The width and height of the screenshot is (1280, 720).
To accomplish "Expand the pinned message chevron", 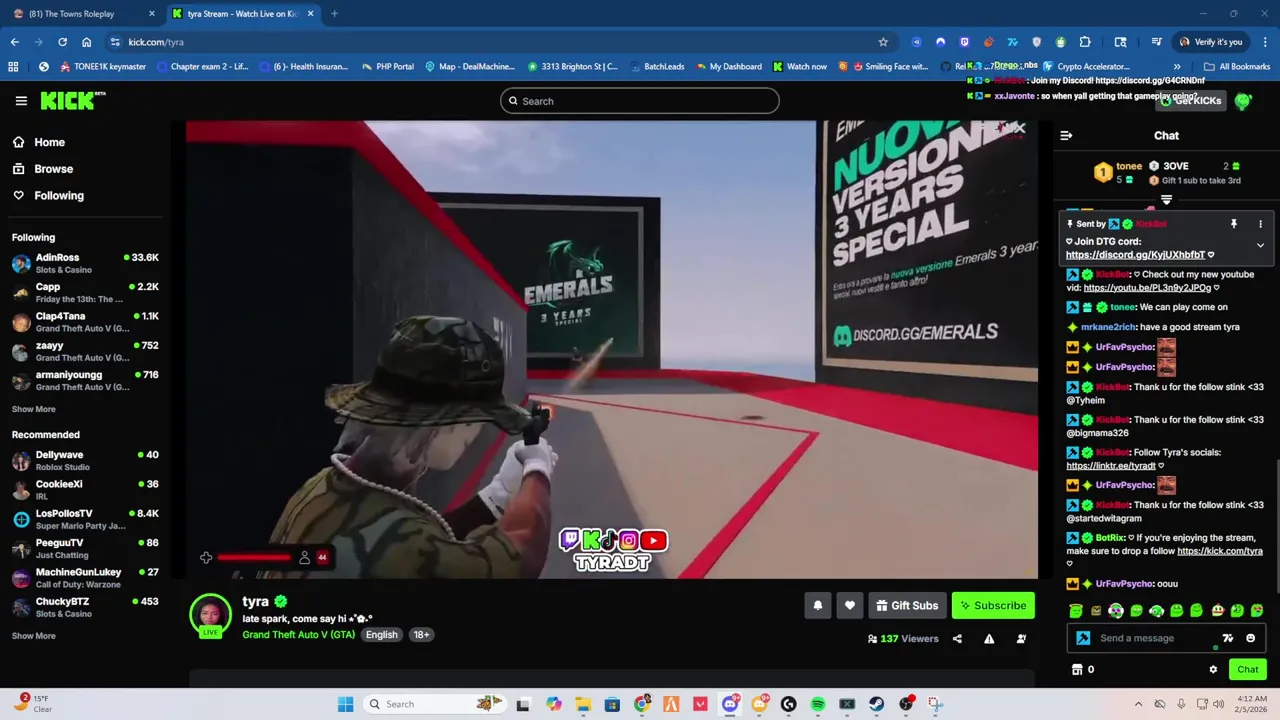I will tap(1260, 245).
